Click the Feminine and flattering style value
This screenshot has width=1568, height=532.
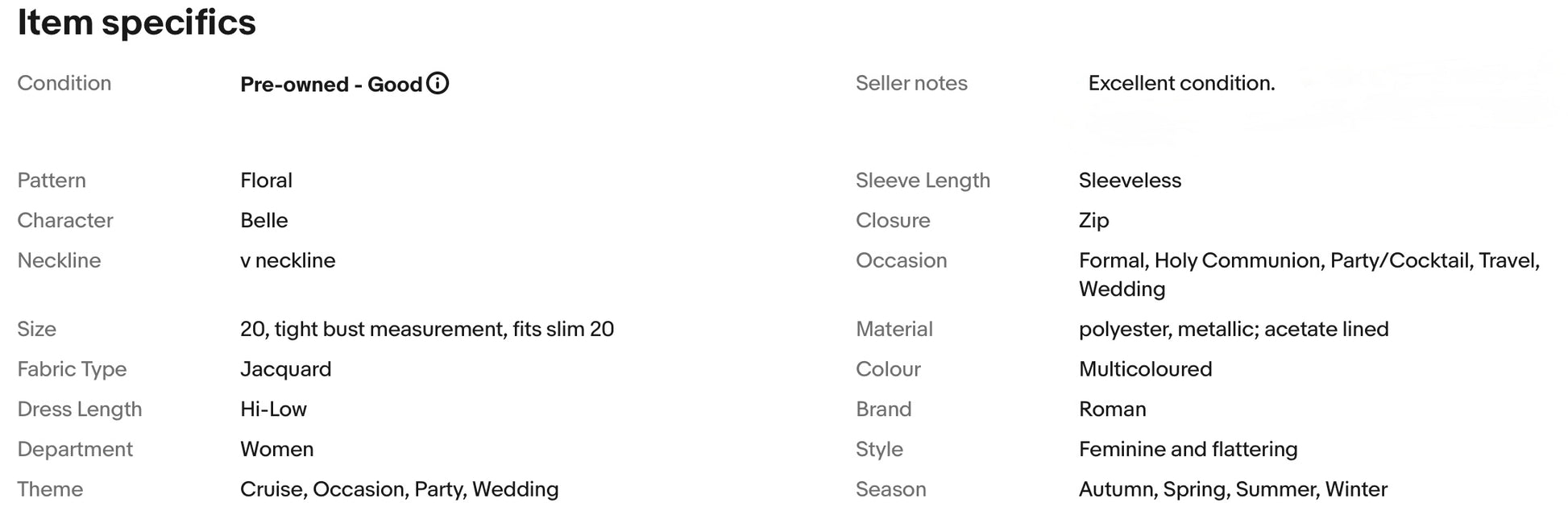point(1188,449)
